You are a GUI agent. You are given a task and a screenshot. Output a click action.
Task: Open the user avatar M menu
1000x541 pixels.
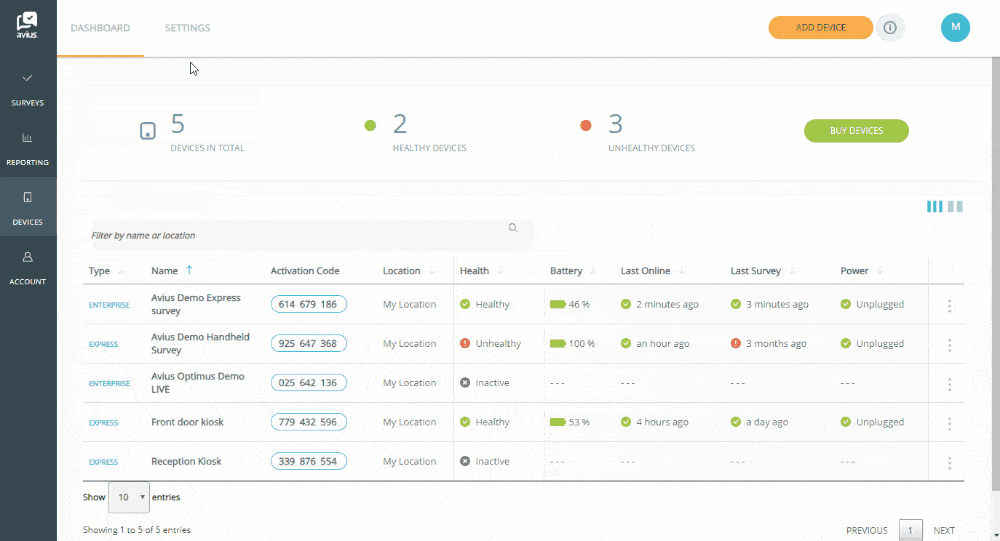click(955, 28)
